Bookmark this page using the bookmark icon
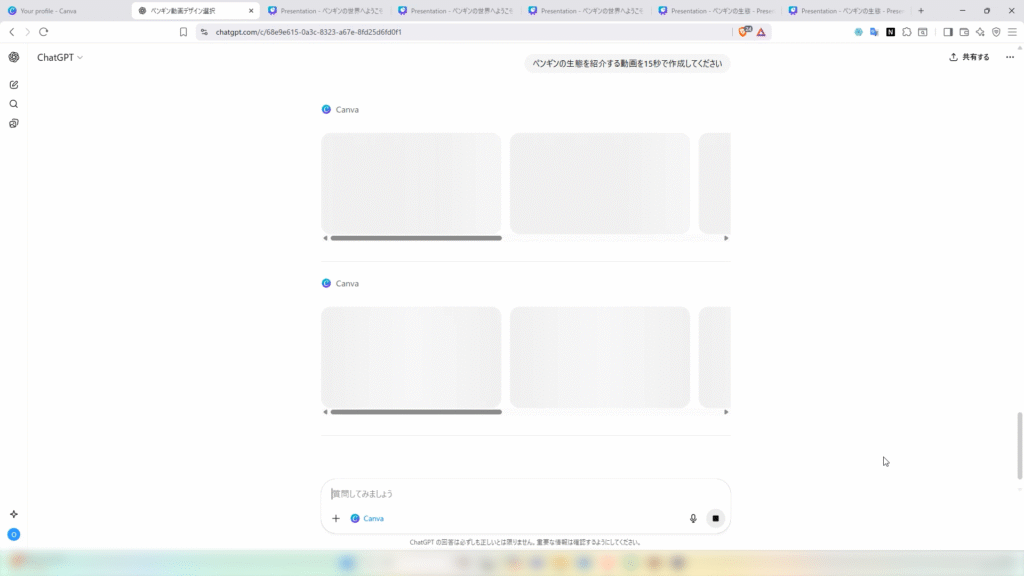The width and height of the screenshot is (1024, 576). [183, 32]
